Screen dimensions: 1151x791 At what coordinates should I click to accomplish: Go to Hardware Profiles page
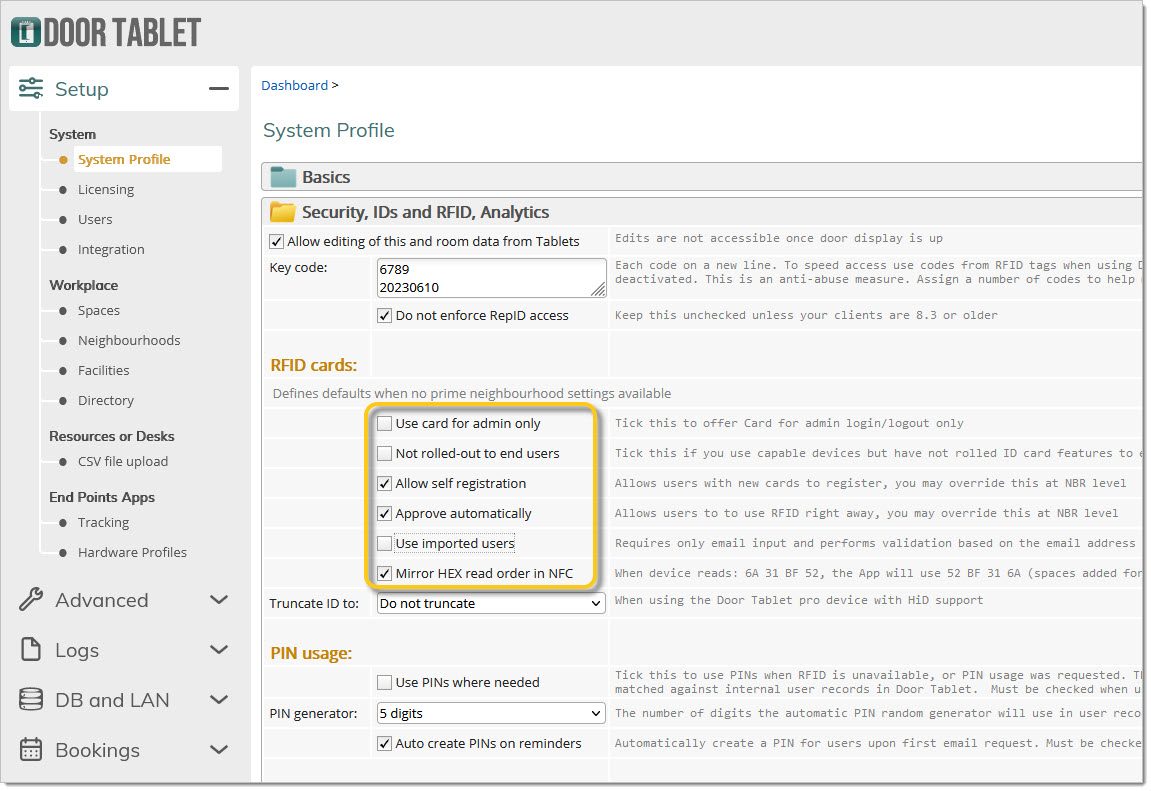pyautogui.click(x=132, y=553)
